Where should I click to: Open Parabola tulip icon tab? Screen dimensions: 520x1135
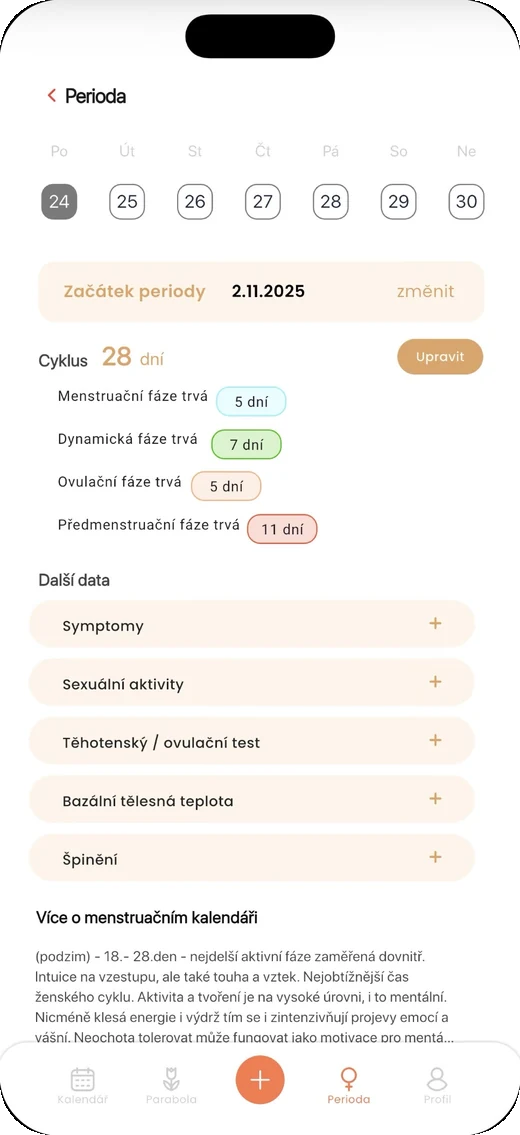[x=171, y=1079]
